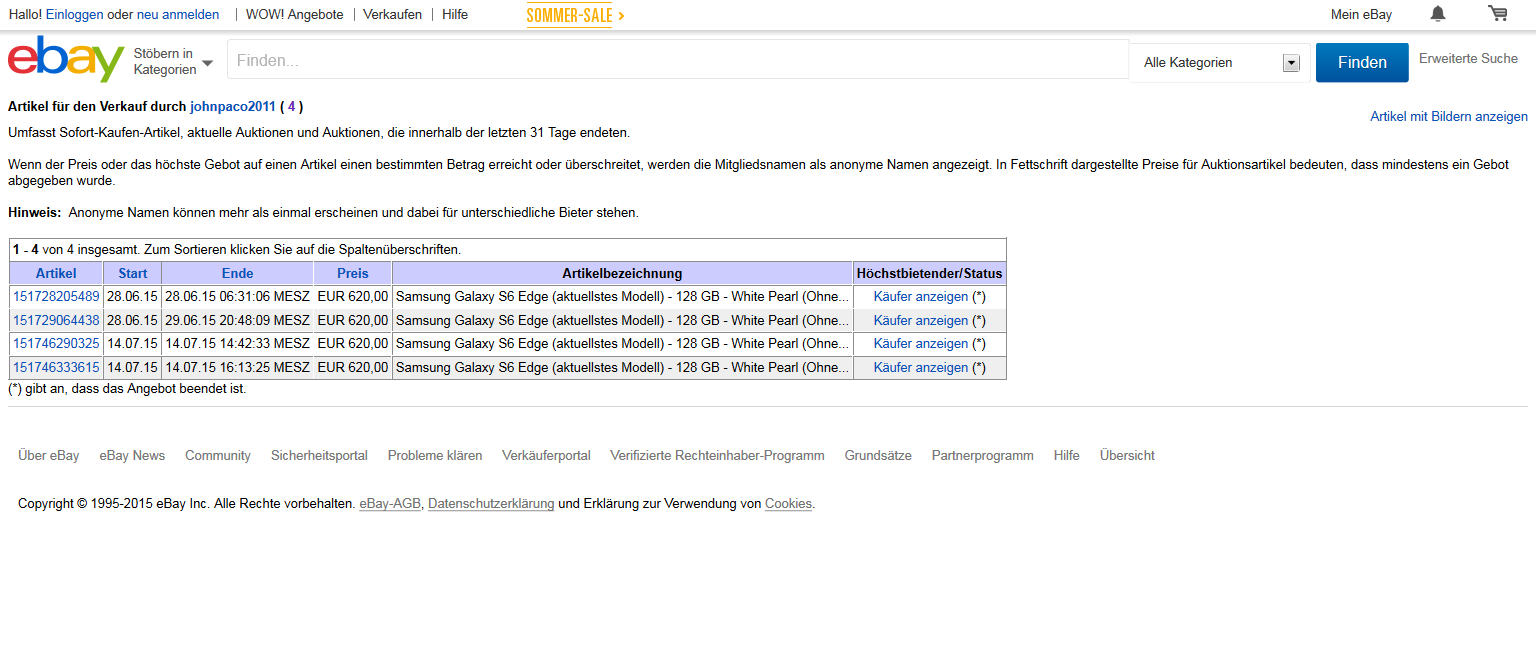Open item 151728205489

tap(56, 297)
